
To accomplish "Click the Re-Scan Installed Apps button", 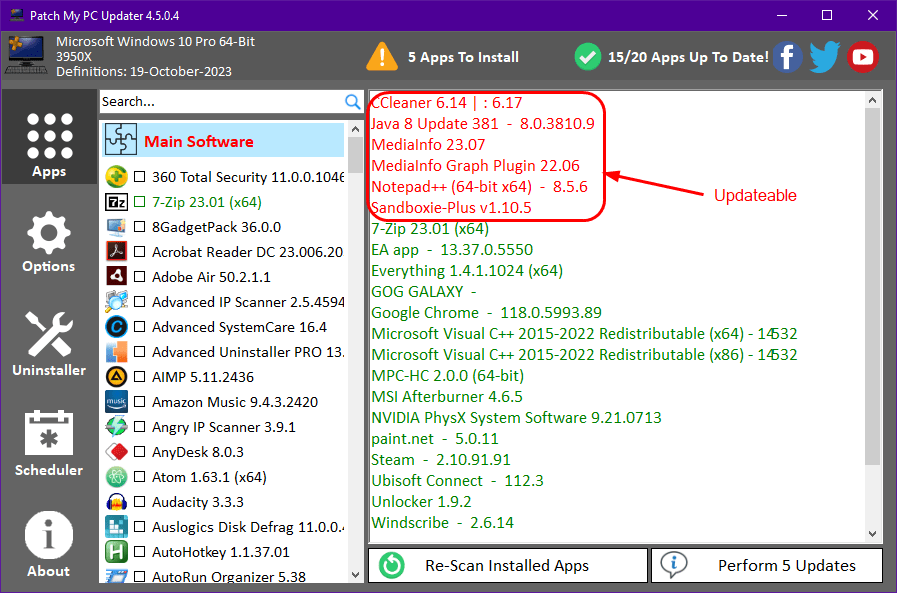I will tap(507, 565).
